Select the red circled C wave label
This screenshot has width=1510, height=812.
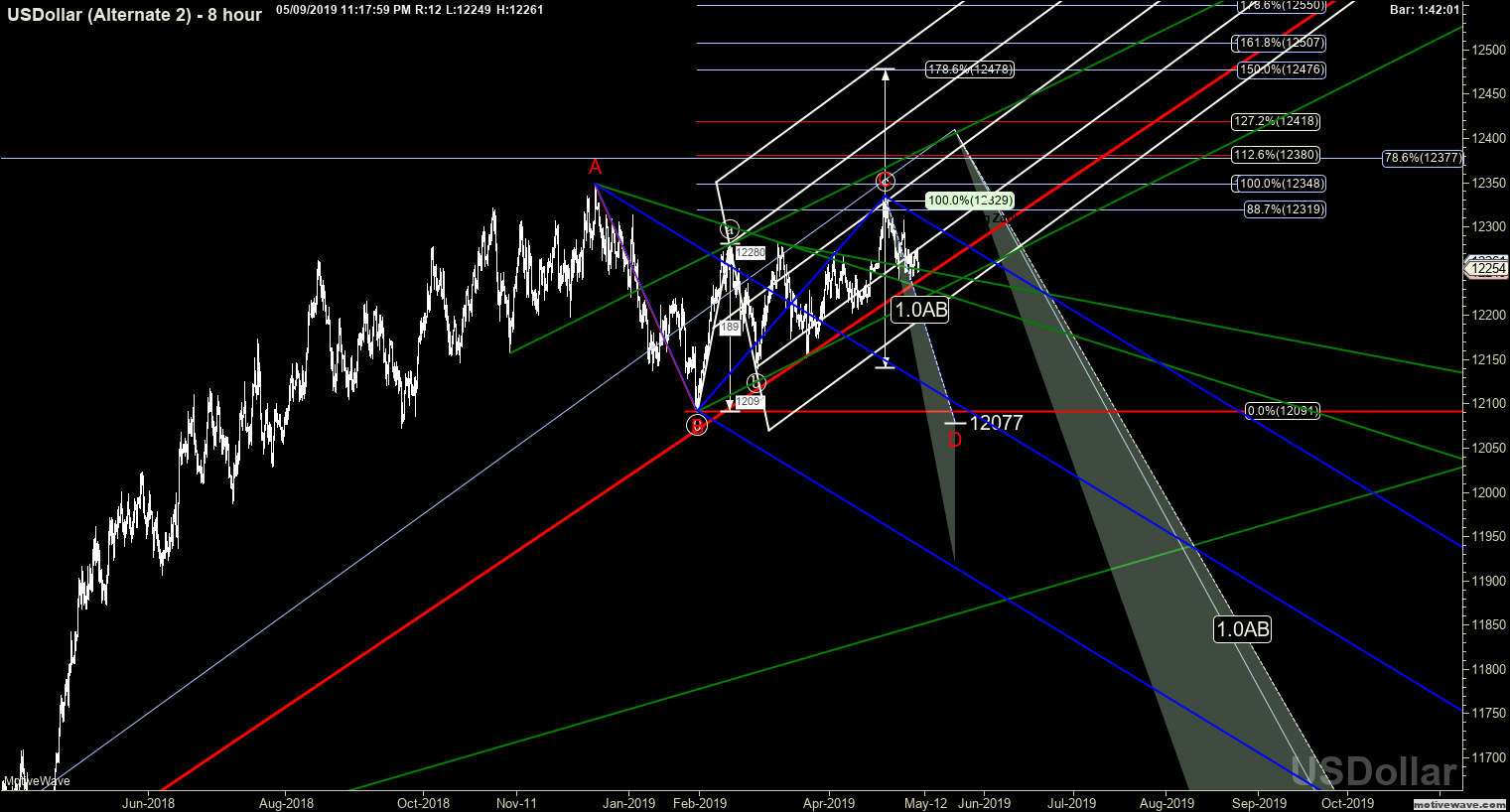click(886, 181)
